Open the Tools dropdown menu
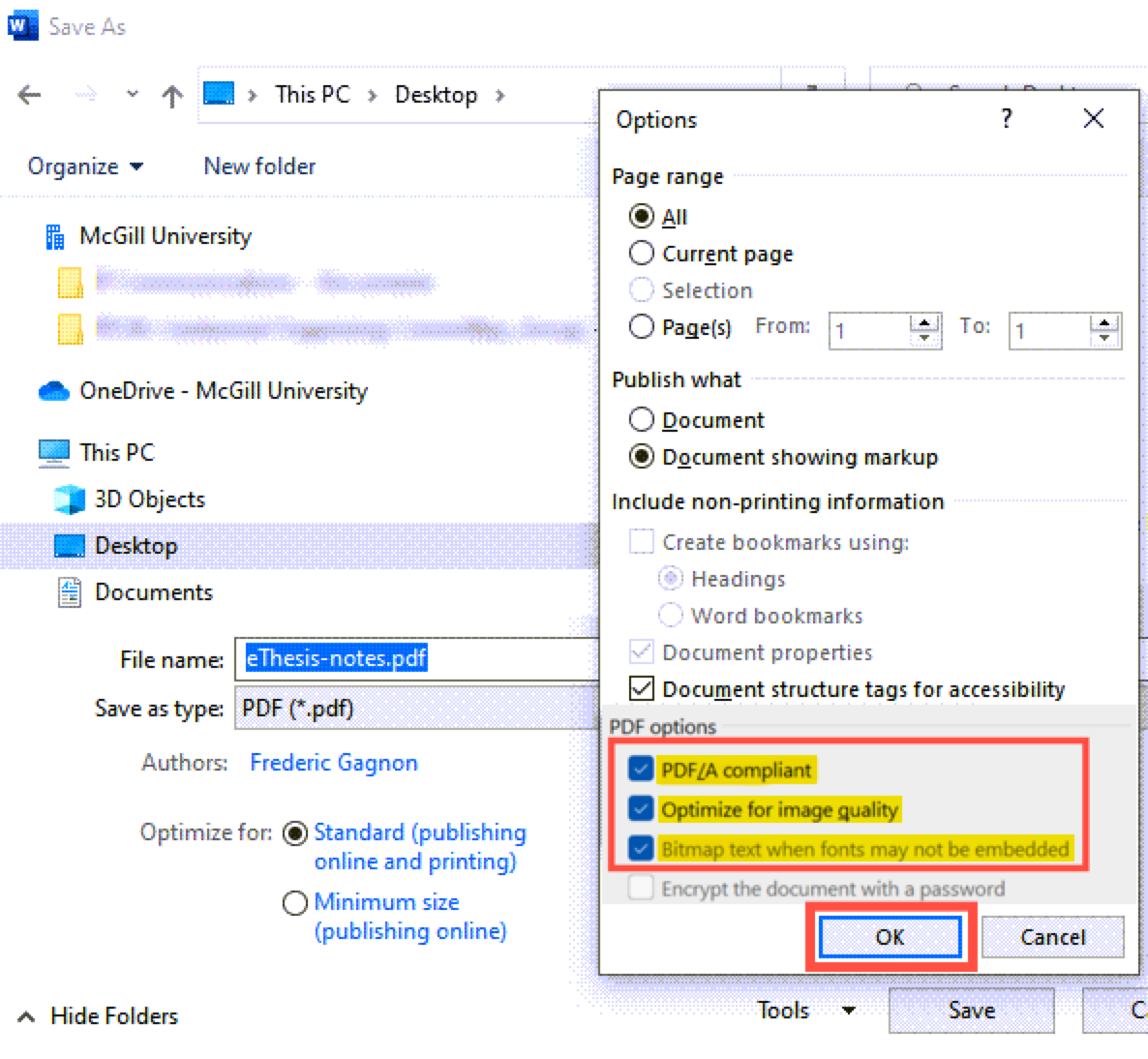Viewport: 1148px width, 1059px height. coord(805,1011)
